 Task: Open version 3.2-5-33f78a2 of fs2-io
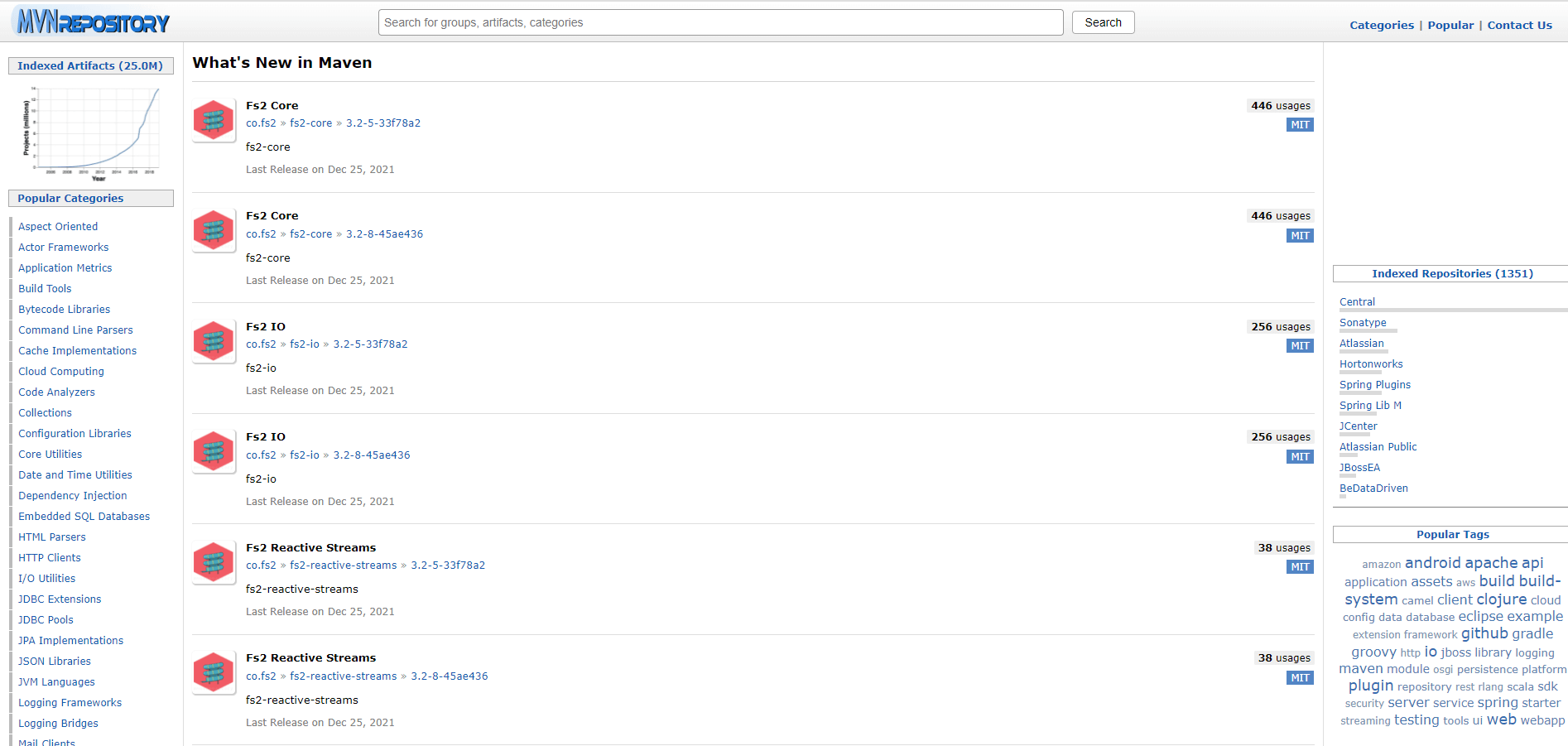370,344
